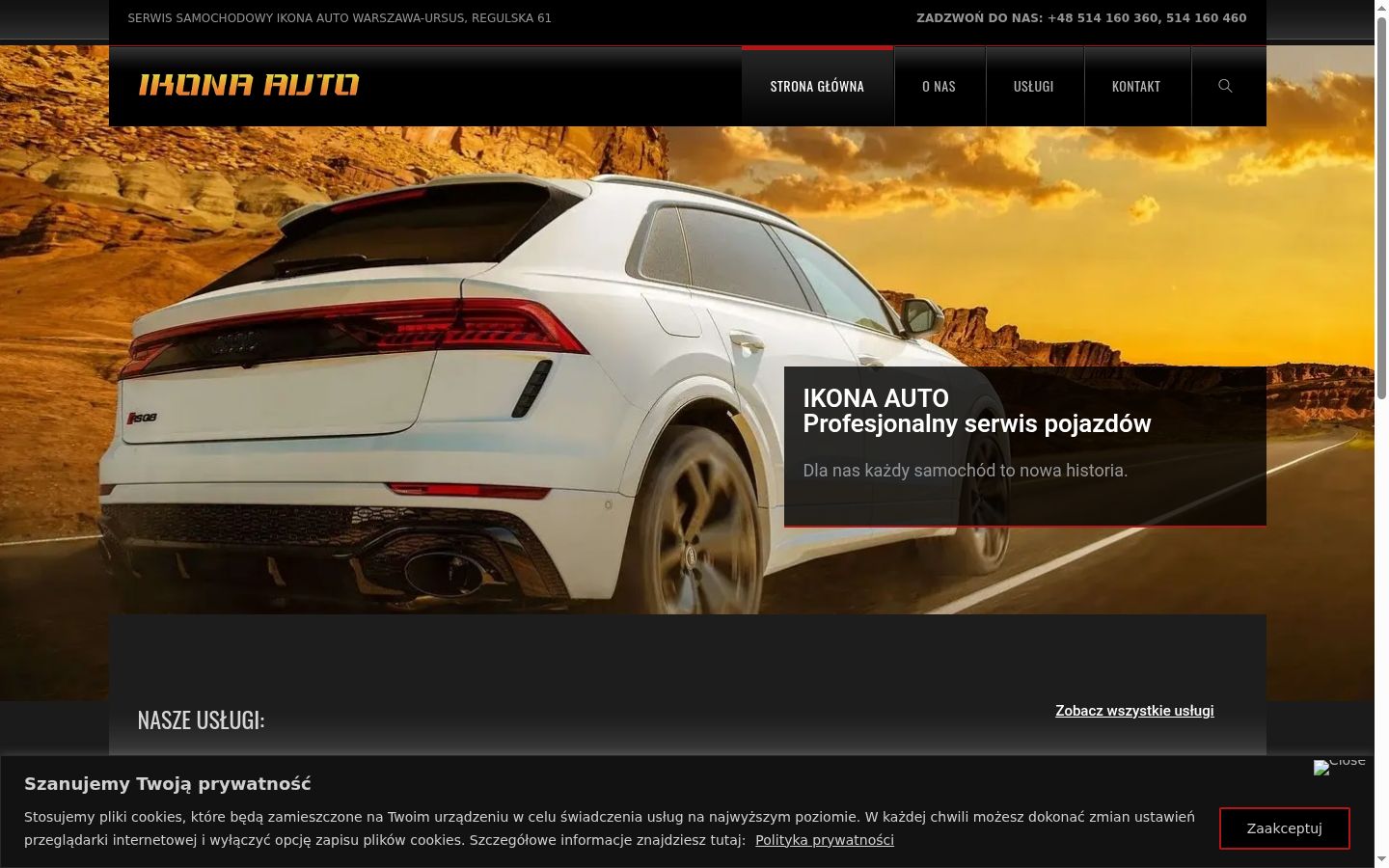Image resolution: width=1389 pixels, height=868 pixels.
Task: Open the O Nas menu item
Action: [x=939, y=86]
